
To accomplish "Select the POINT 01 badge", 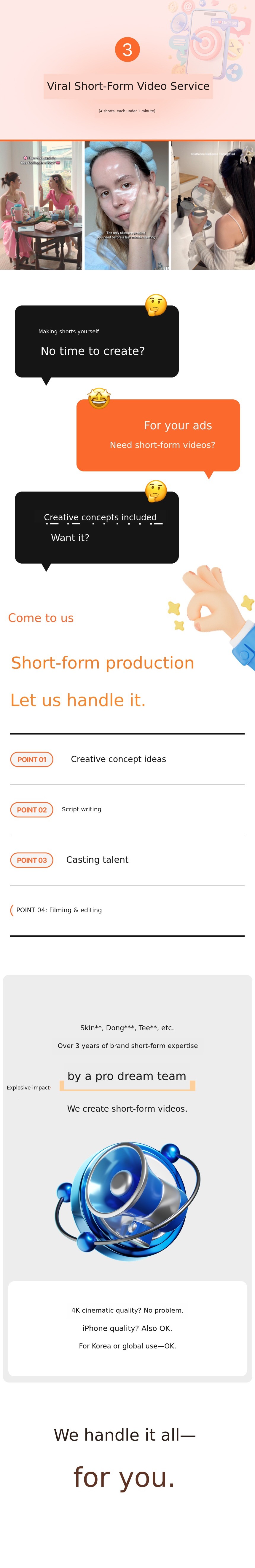I will click(32, 759).
